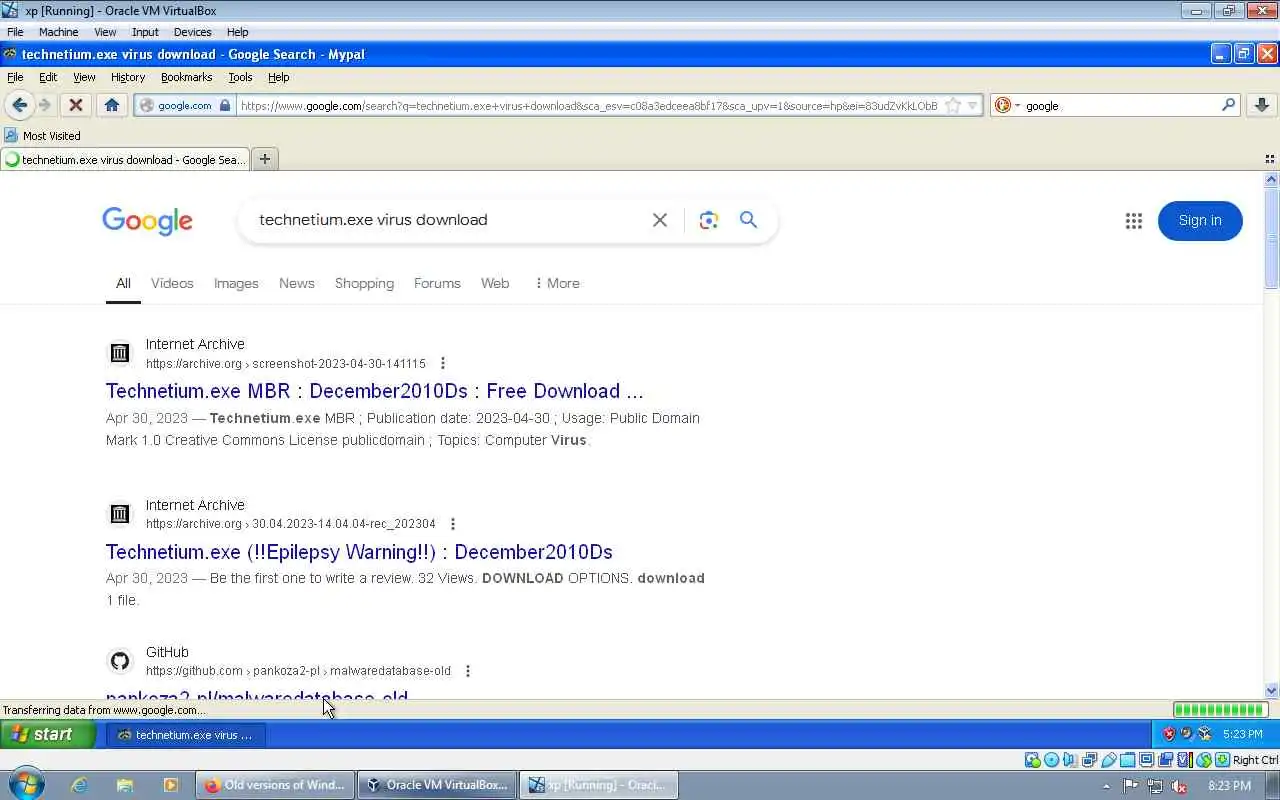Click XP tray red security shield icon
The image size is (1280, 800).
tap(1169, 734)
